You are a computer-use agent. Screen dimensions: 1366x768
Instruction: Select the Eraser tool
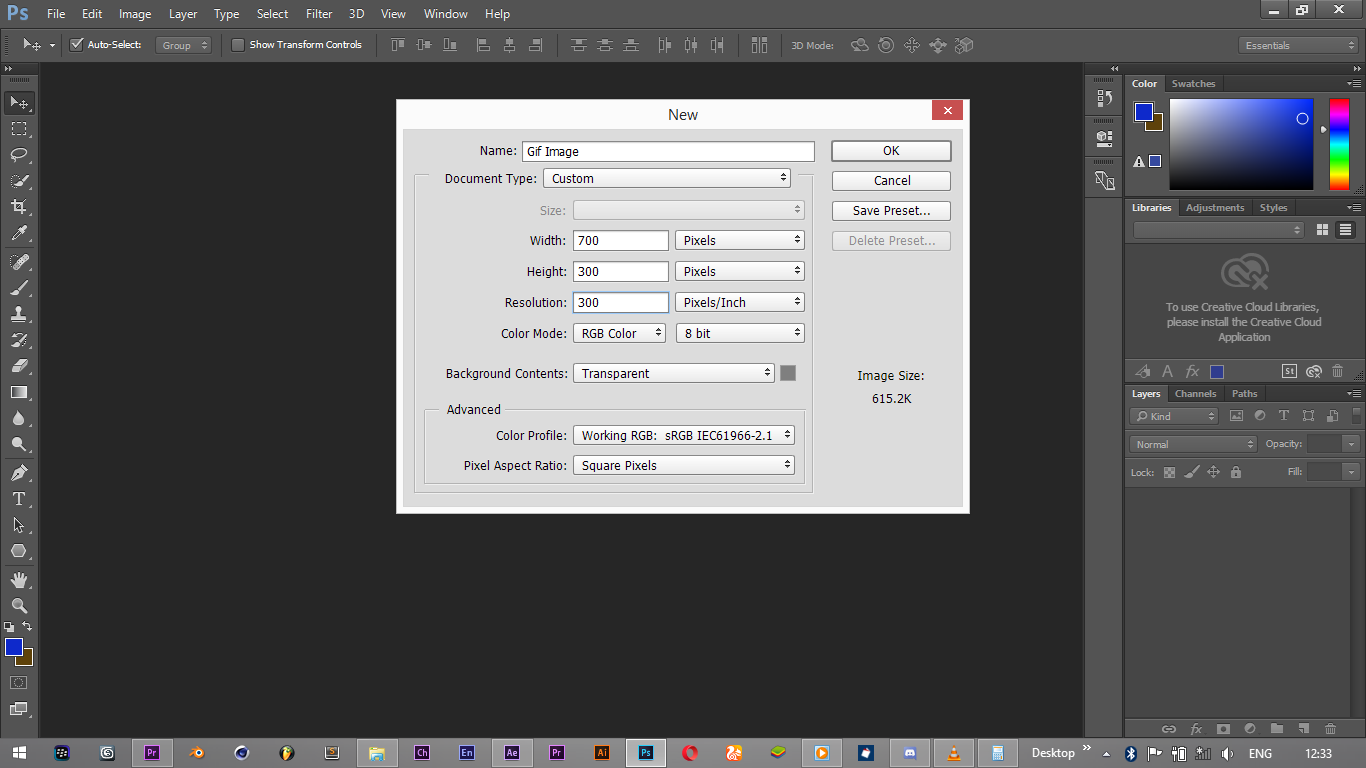(19, 366)
